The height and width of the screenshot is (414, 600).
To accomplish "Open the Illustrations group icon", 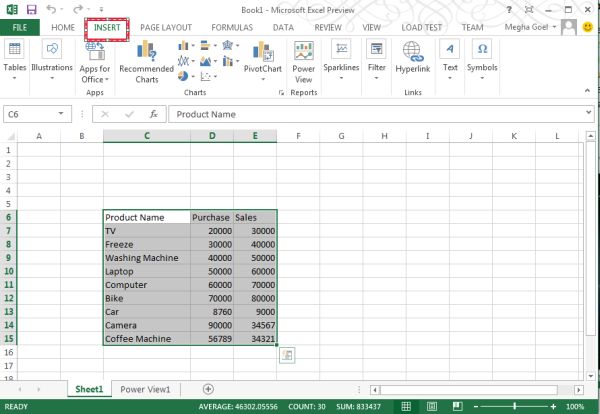I will 52,49.
